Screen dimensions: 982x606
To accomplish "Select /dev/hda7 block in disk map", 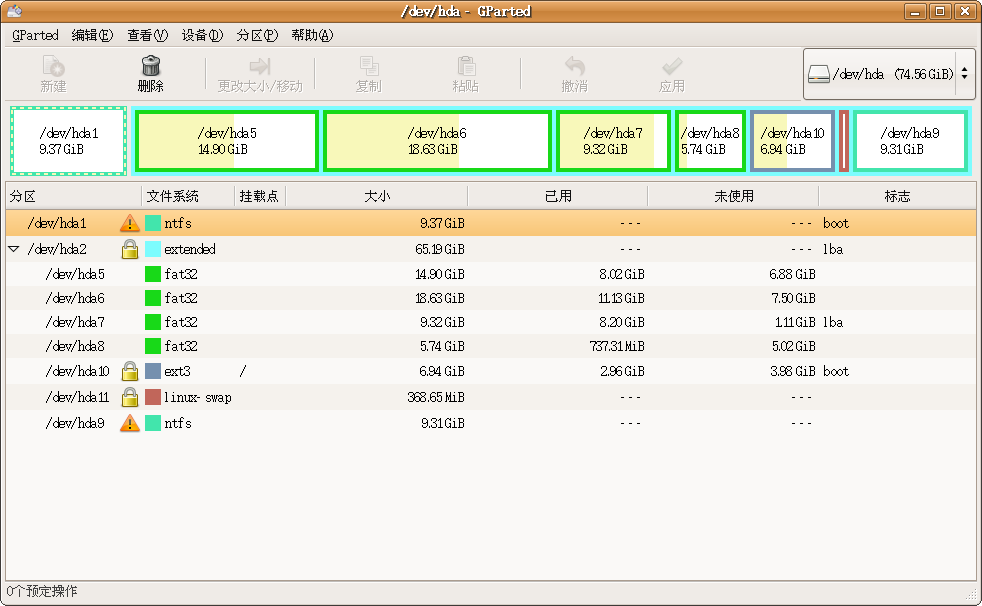I will [x=613, y=141].
